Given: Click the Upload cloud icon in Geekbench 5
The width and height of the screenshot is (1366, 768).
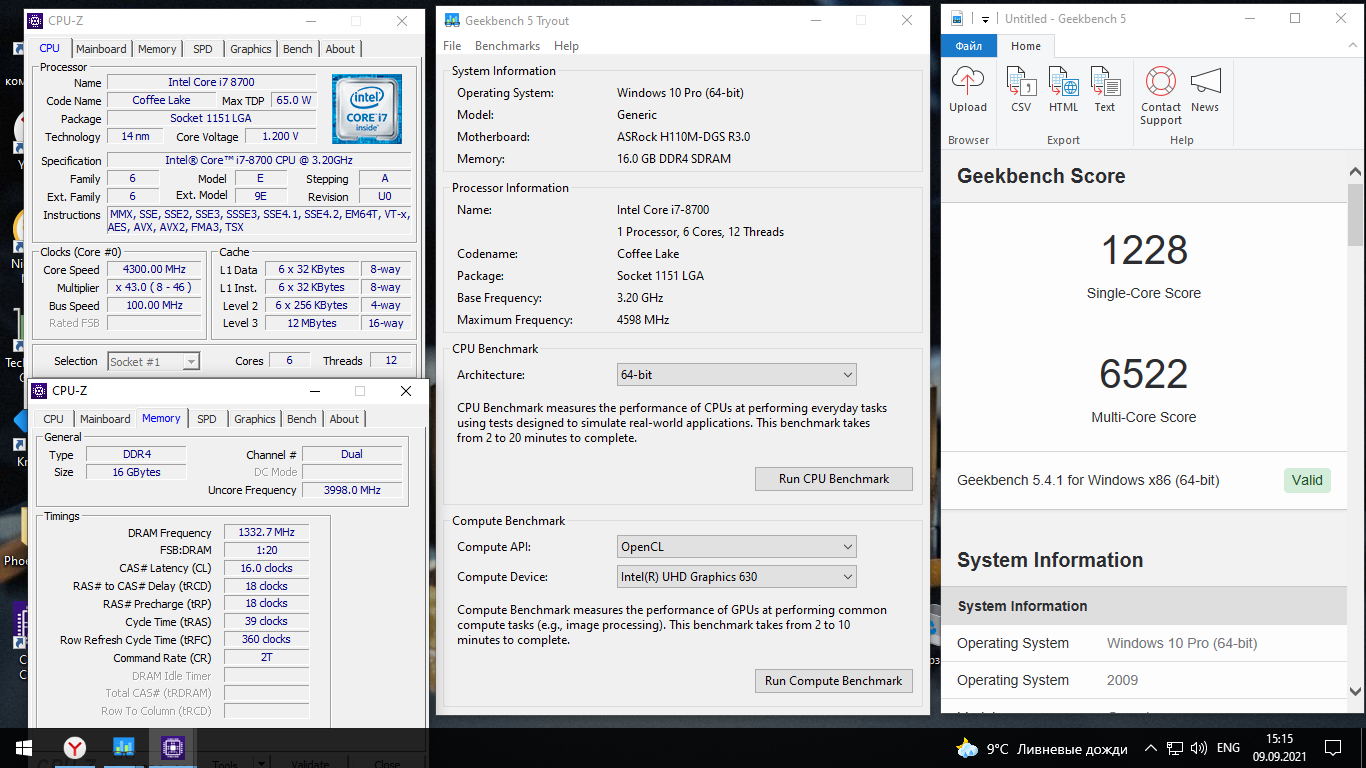Looking at the screenshot, I should pos(967,82).
